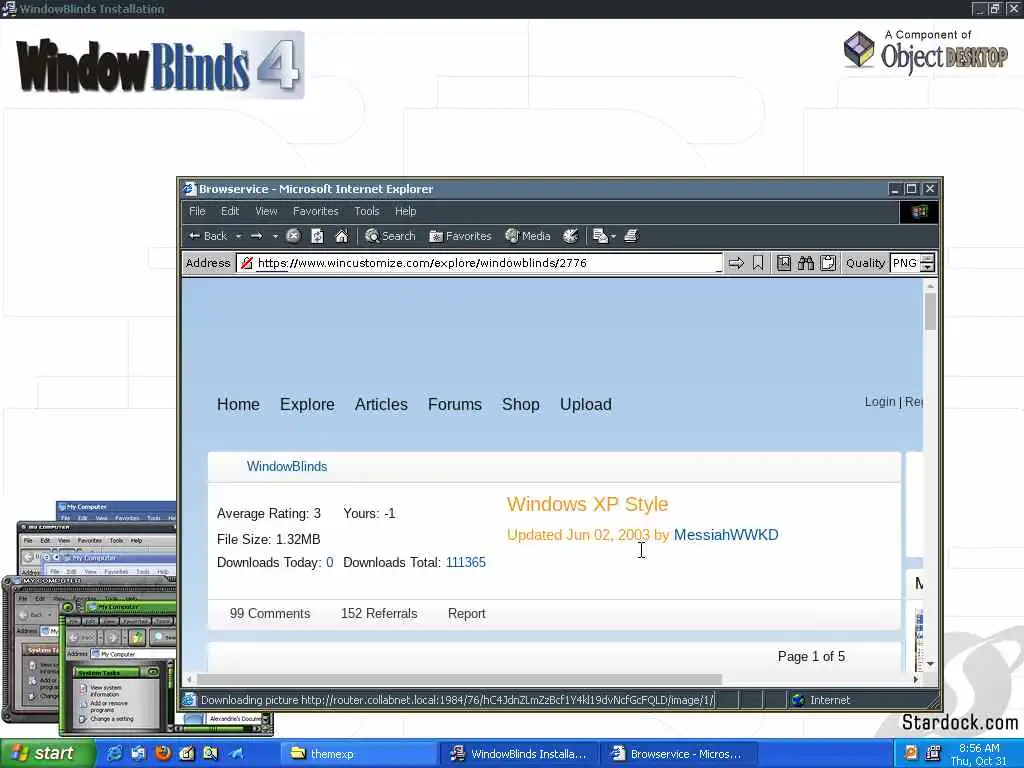Viewport: 1024px width, 768px height.
Task: Click the horizontal scrollbar thumb
Action: (459, 679)
